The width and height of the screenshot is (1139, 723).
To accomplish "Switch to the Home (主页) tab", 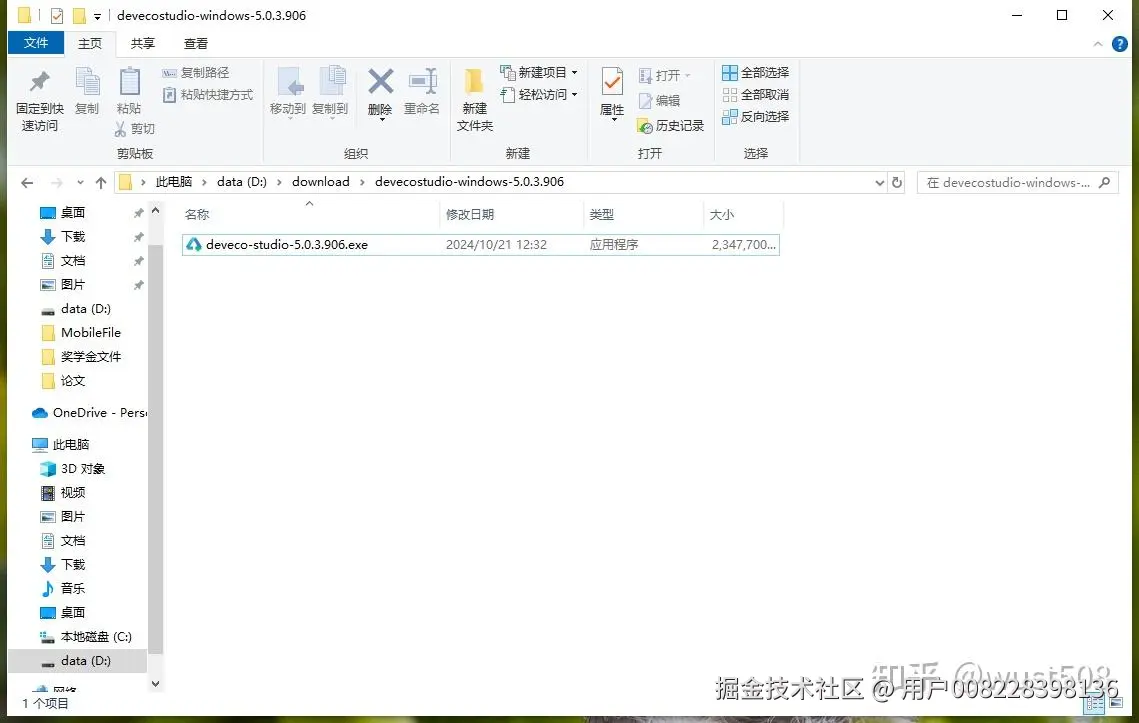I will [x=90, y=44].
